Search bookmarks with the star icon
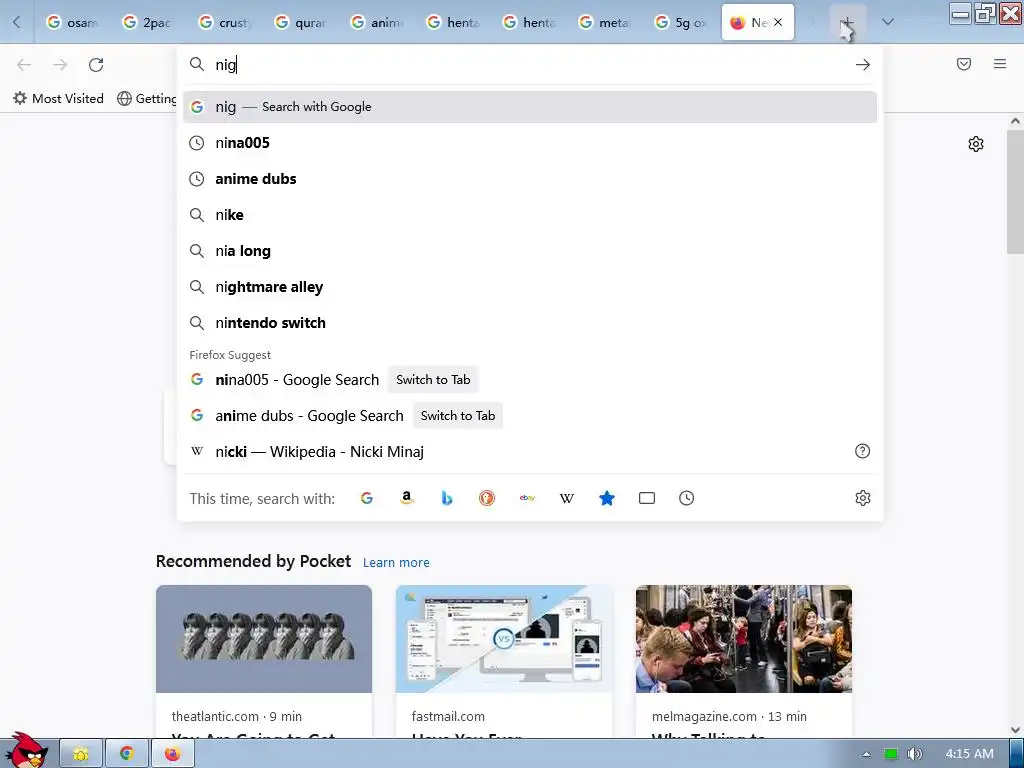The height and width of the screenshot is (768, 1024). 607,498
